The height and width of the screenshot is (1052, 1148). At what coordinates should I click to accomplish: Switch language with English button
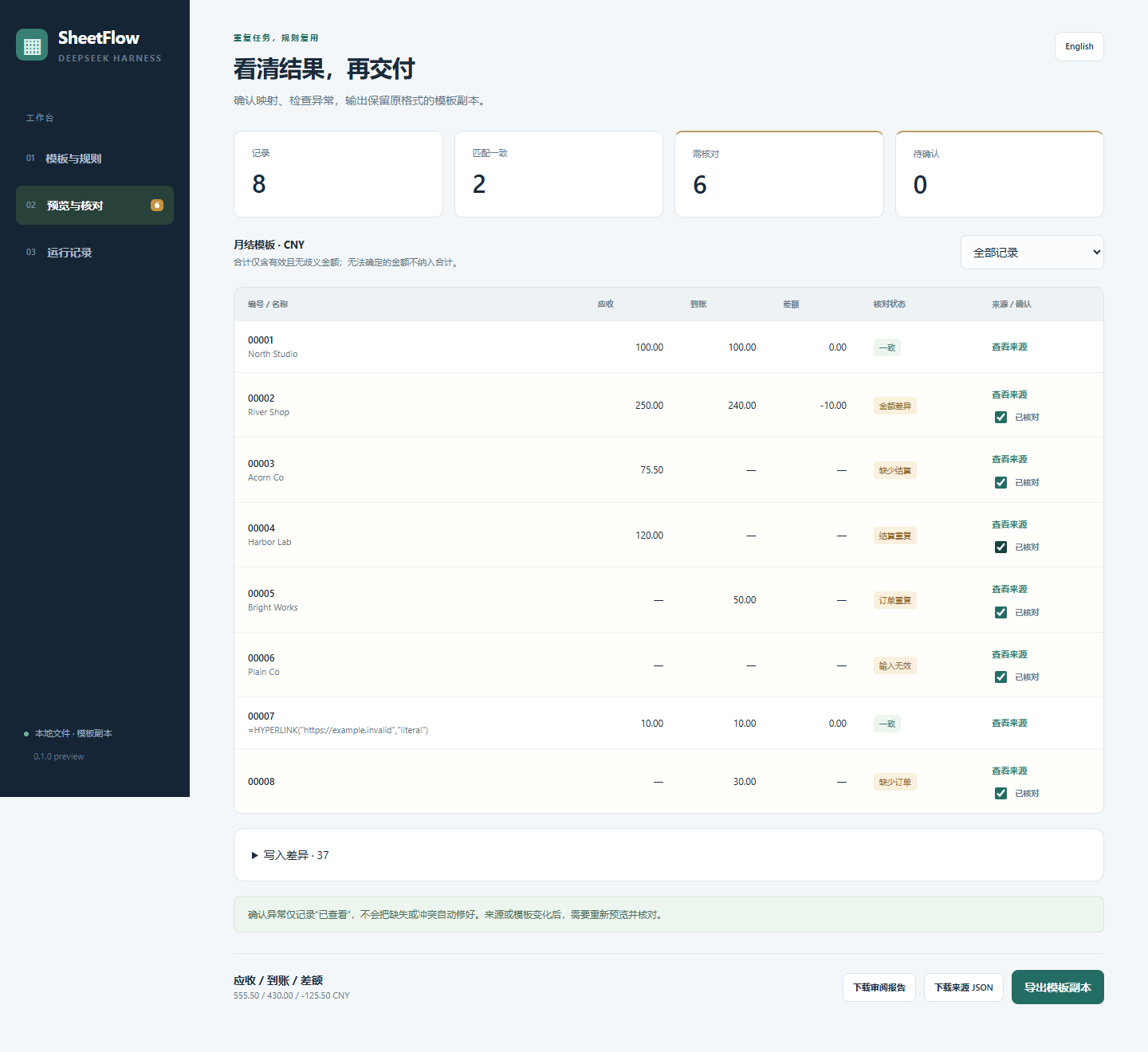pos(1079,46)
